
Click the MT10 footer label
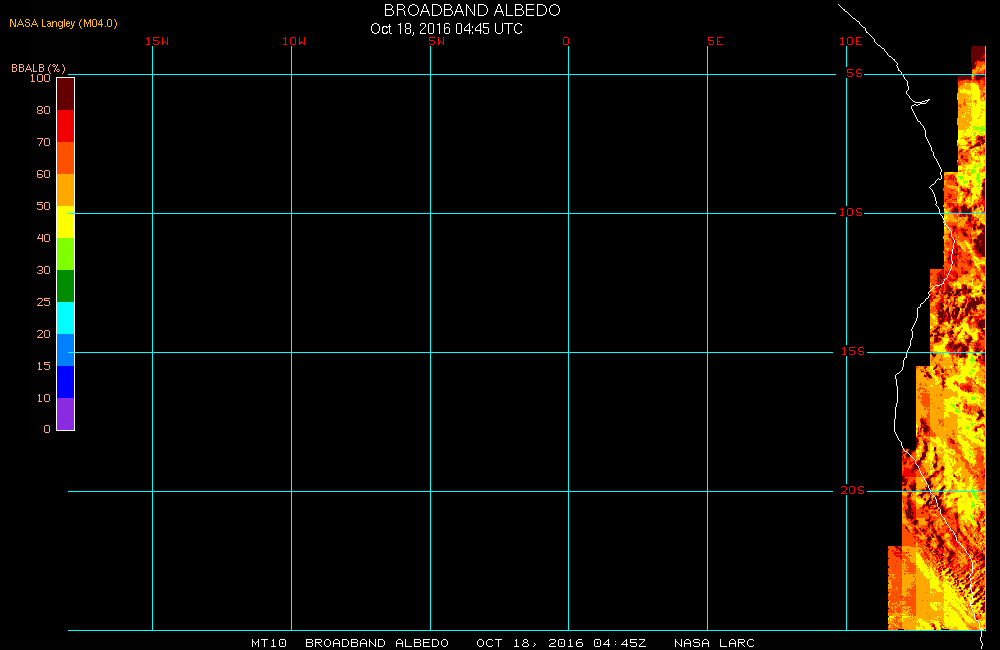pos(269,643)
